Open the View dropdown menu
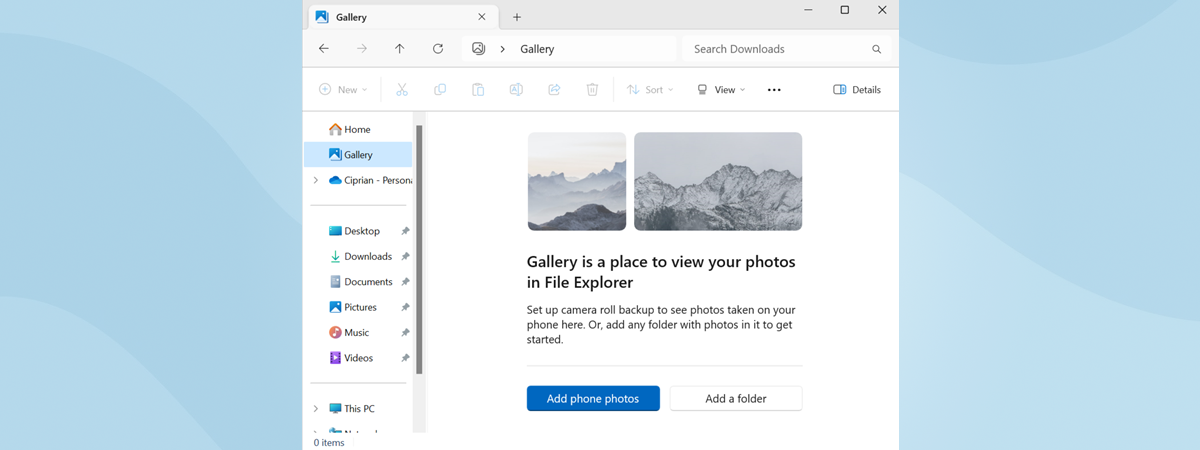Viewport: 1200px width, 450px height. [721, 90]
